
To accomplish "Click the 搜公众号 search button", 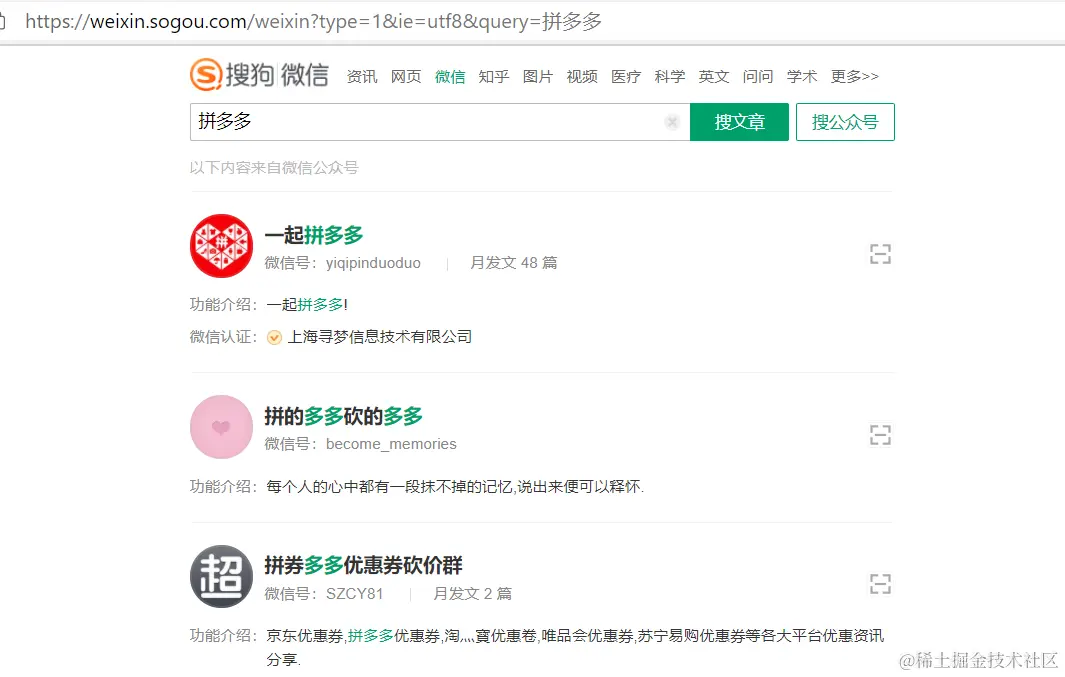I will pyautogui.click(x=845, y=122).
